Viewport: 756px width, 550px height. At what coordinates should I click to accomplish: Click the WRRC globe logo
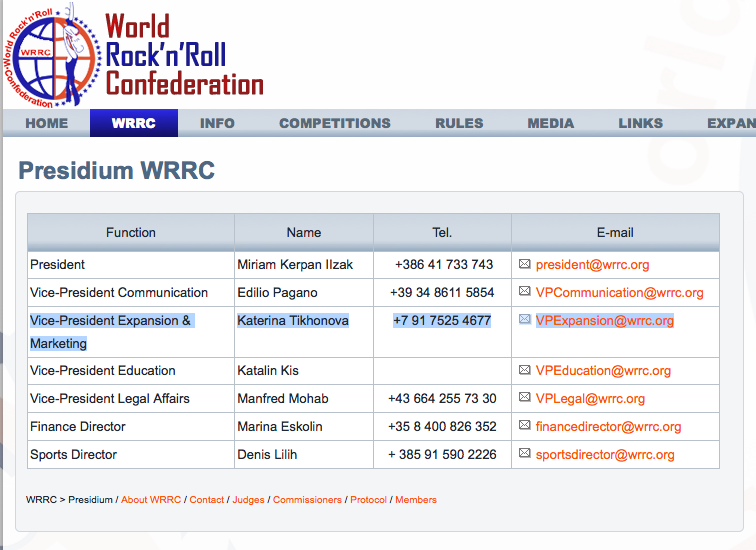click(x=52, y=55)
